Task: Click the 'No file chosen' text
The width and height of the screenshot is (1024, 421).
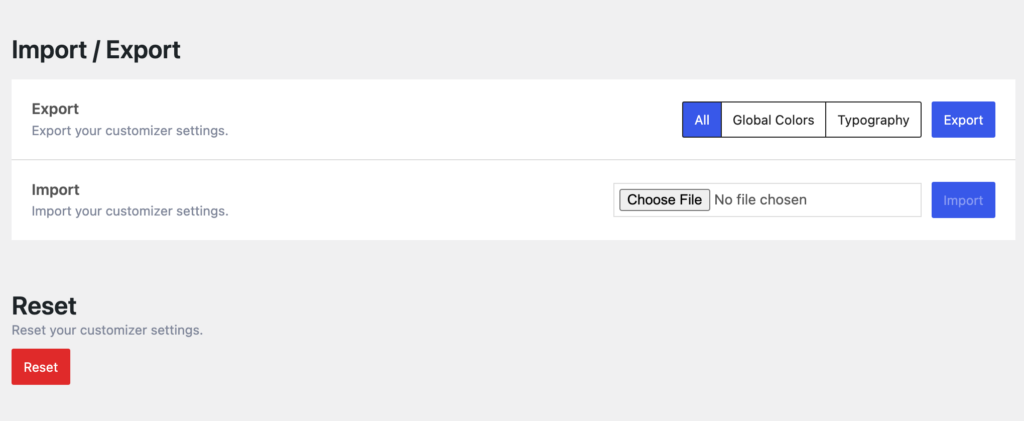Action: pyautogui.click(x=760, y=200)
